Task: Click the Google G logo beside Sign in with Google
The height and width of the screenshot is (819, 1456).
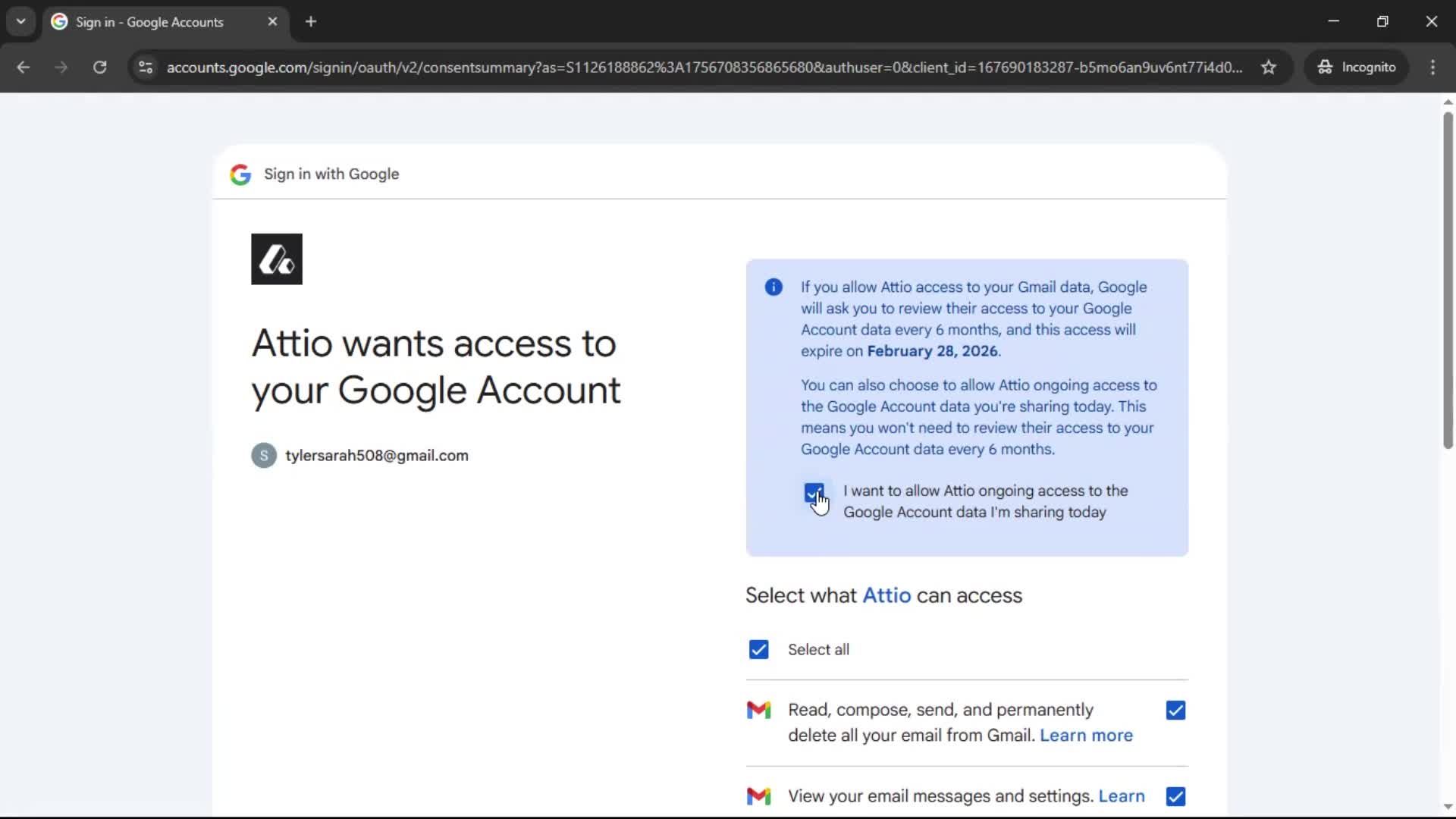Action: [x=240, y=174]
